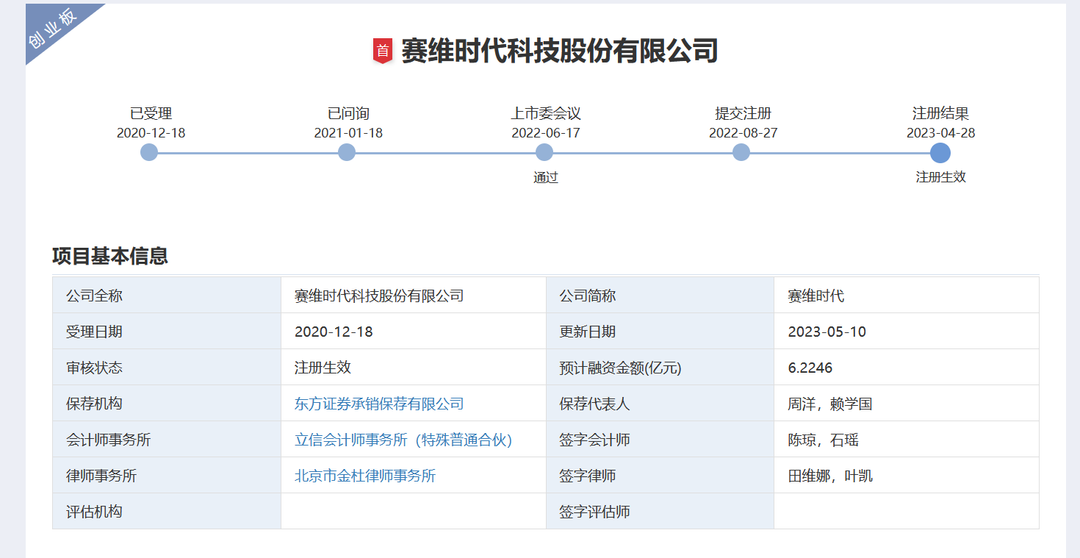This screenshot has width=1080, height=558.
Task: Select the 上市委会议 timeline node
Action: 544,153
